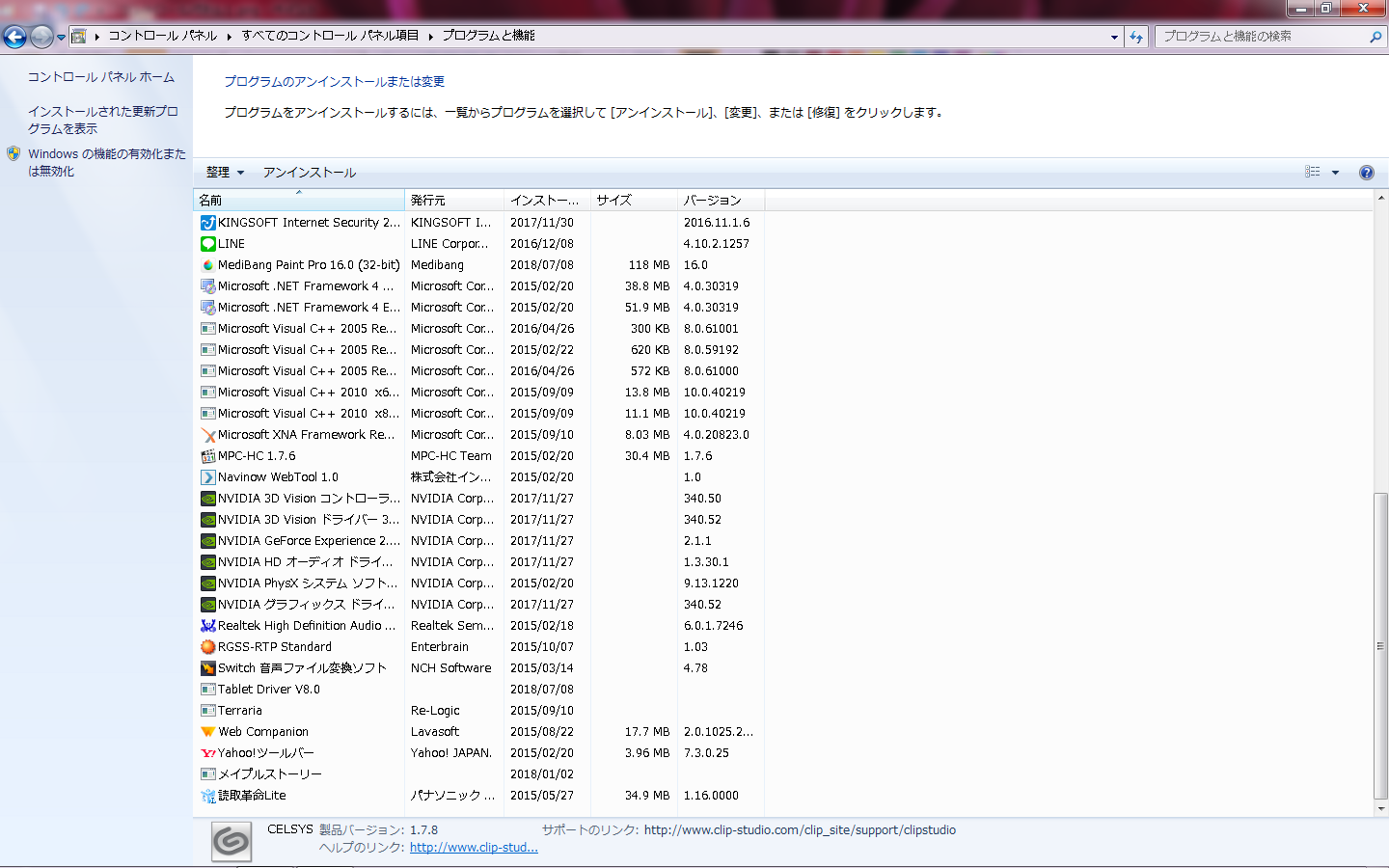
Task: Expand the すべてのコントロール パネル項目 breadcrumb arrow
Action: [x=430, y=37]
